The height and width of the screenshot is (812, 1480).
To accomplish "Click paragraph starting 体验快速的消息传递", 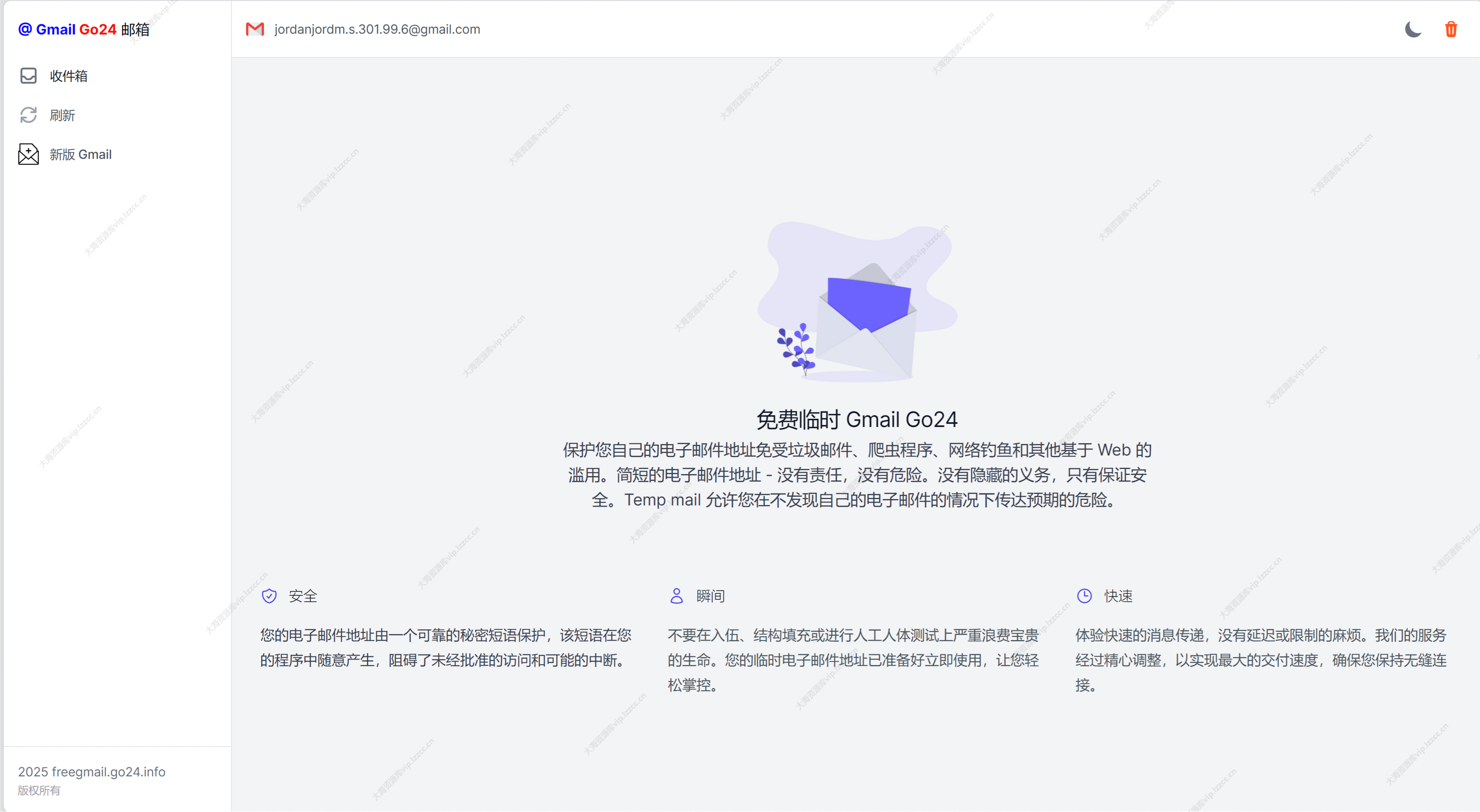I will pos(1261,660).
